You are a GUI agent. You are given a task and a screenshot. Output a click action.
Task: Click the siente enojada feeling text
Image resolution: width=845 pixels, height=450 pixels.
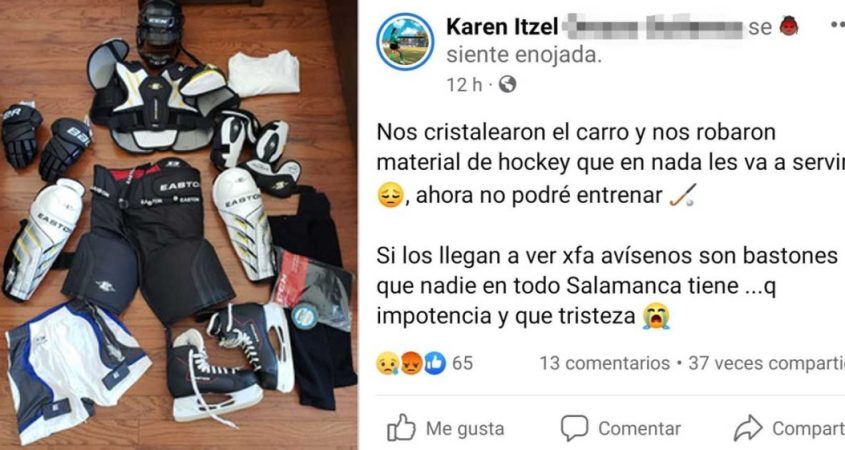click(524, 55)
